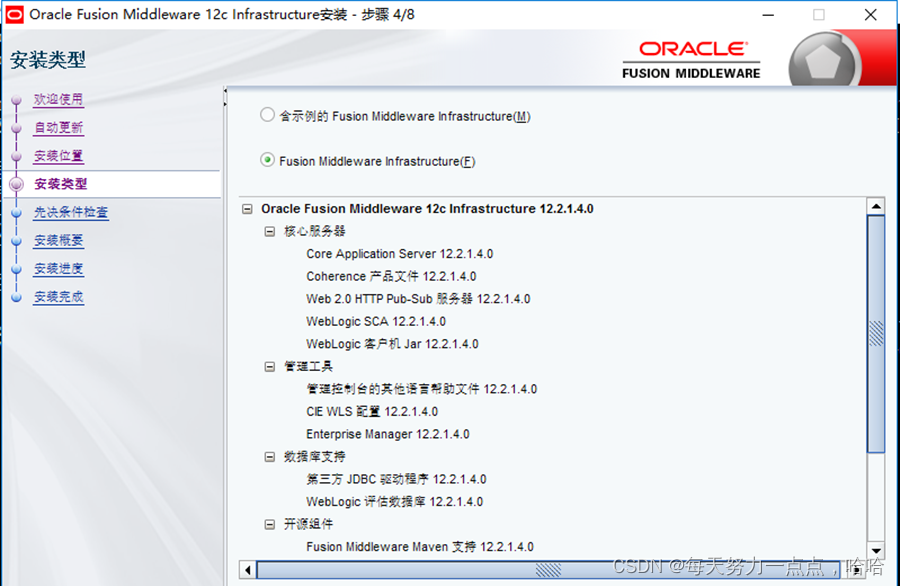The image size is (900, 586).
Task: Collapse the 数据库支持 tree group
Action: pos(270,457)
